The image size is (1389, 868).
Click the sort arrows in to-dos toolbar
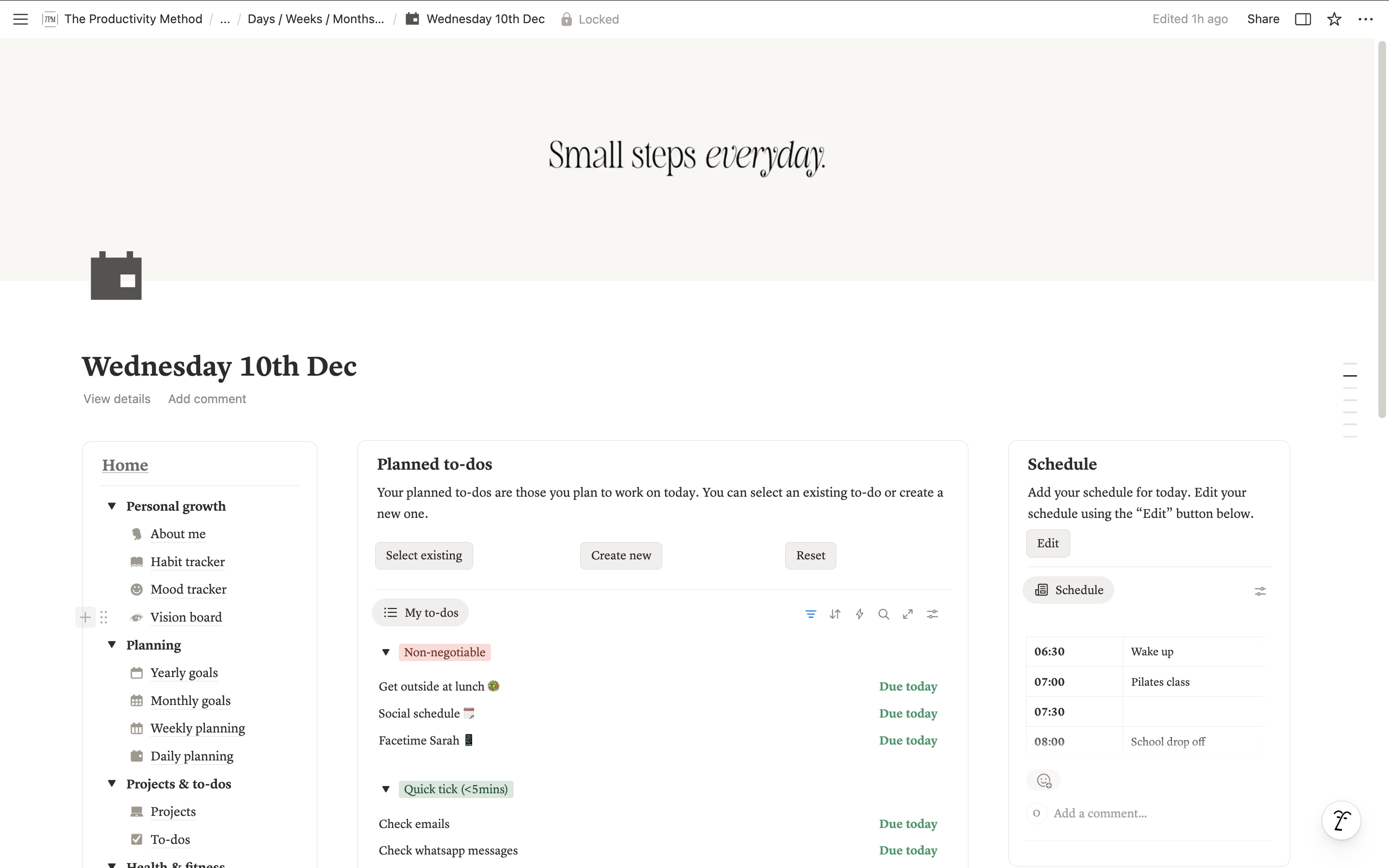pos(835,614)
